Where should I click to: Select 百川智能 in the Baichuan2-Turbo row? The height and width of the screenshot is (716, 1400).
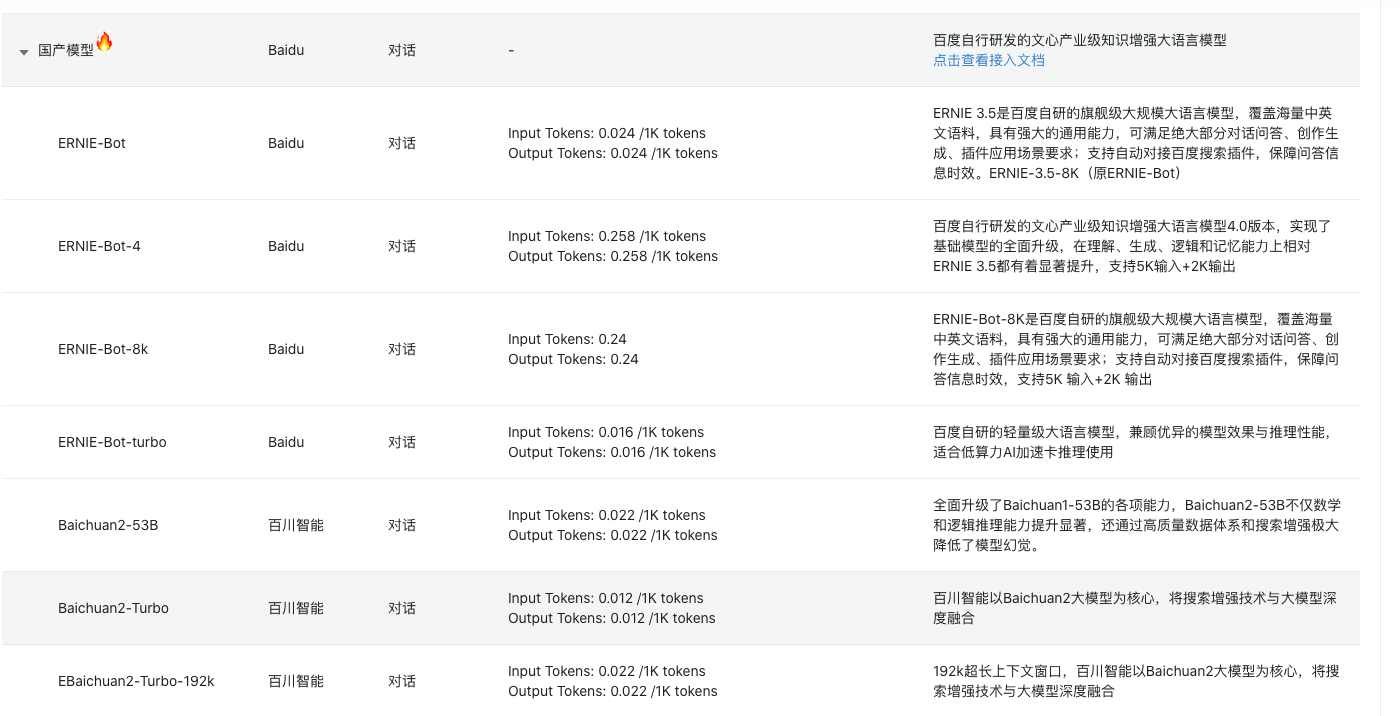pyautogui.click(x=296, y=608)
